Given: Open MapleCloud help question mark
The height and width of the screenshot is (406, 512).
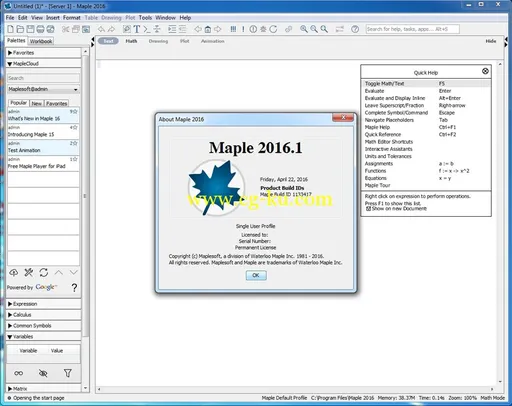Looking at the screenshot, I should [74, 287].
